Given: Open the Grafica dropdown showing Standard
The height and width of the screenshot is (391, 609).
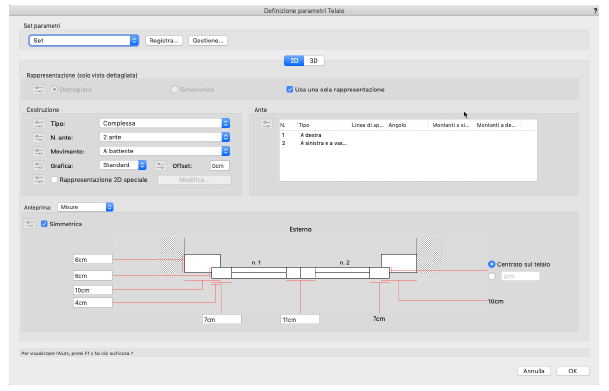Looking at the screenshot, I should (123, 165).
